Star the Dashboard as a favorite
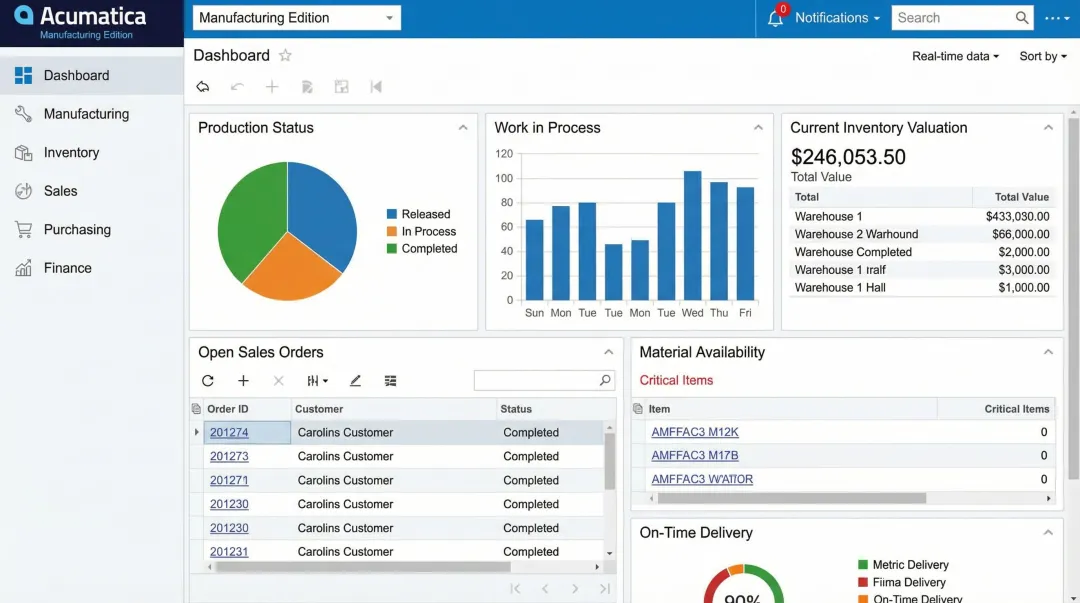The height and width of the screenshot is (603, 1080). pyautogui.click(x=287, y=56)
